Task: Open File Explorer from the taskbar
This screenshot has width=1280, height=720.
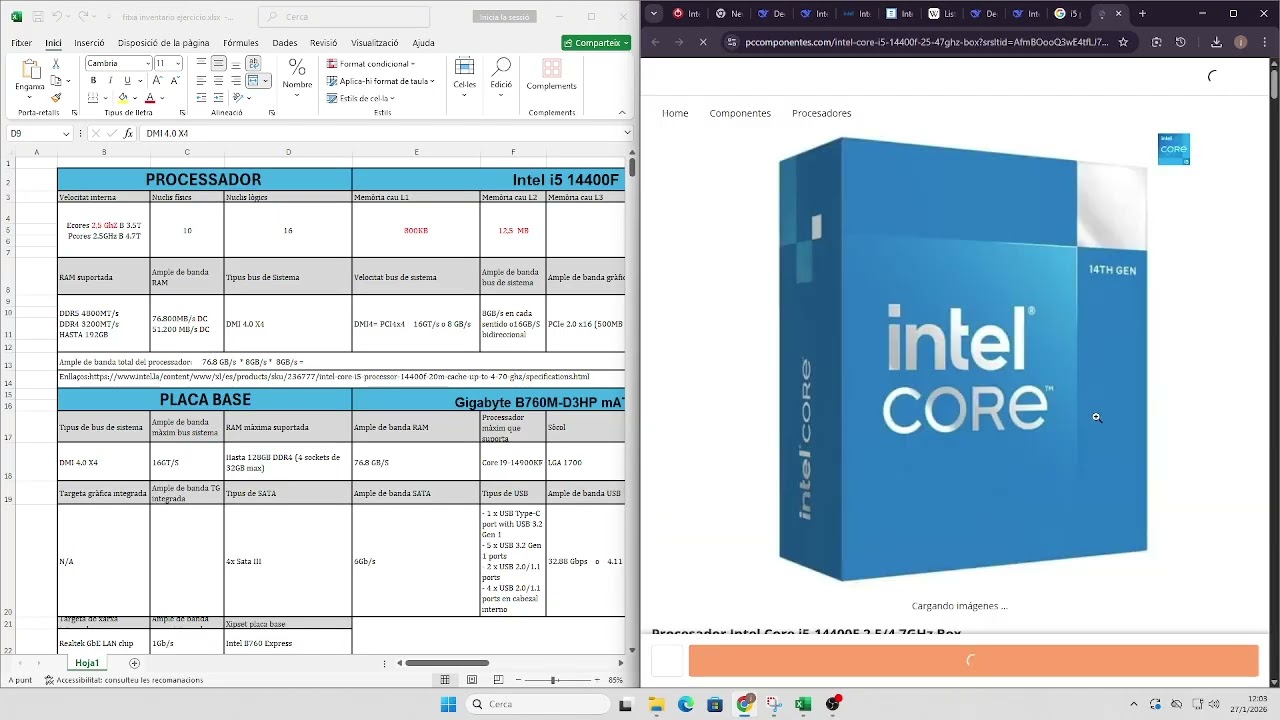Action: (x=656, y=704)
